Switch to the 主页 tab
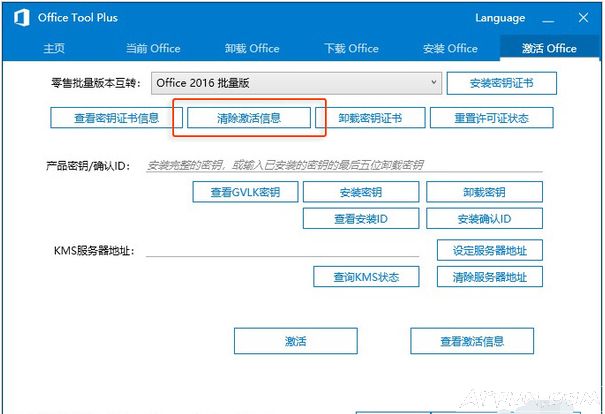 point(54,48)
